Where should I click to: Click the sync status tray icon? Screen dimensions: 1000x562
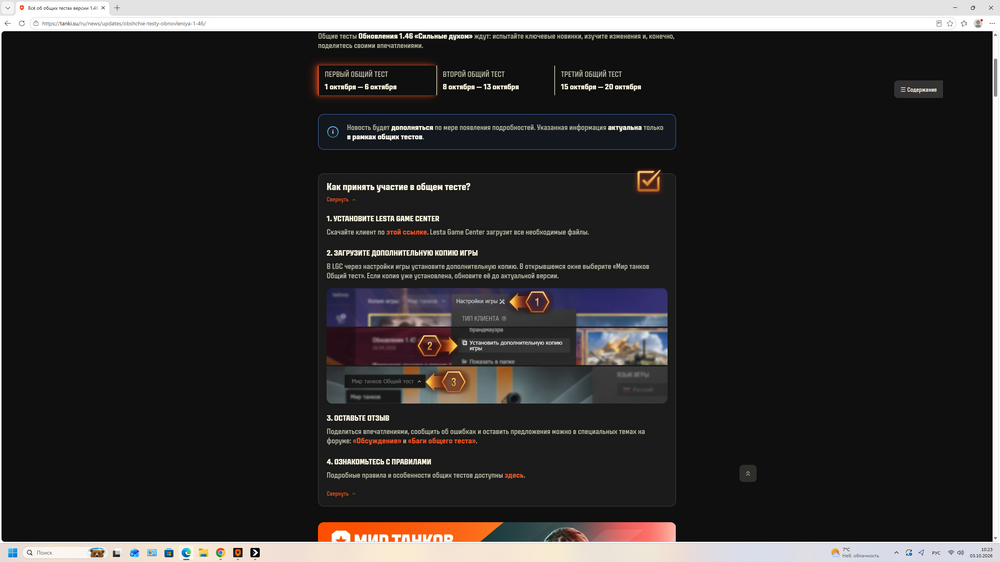click(909, 553)
